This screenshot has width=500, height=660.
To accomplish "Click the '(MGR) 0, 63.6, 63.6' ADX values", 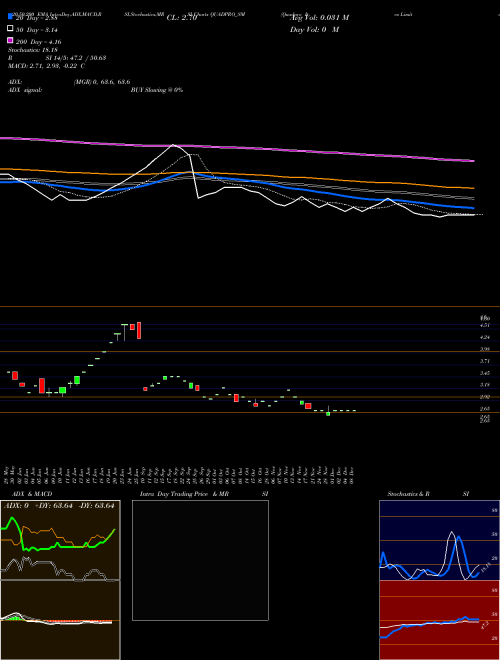I will pyautogui.click(x=102, y=82).
